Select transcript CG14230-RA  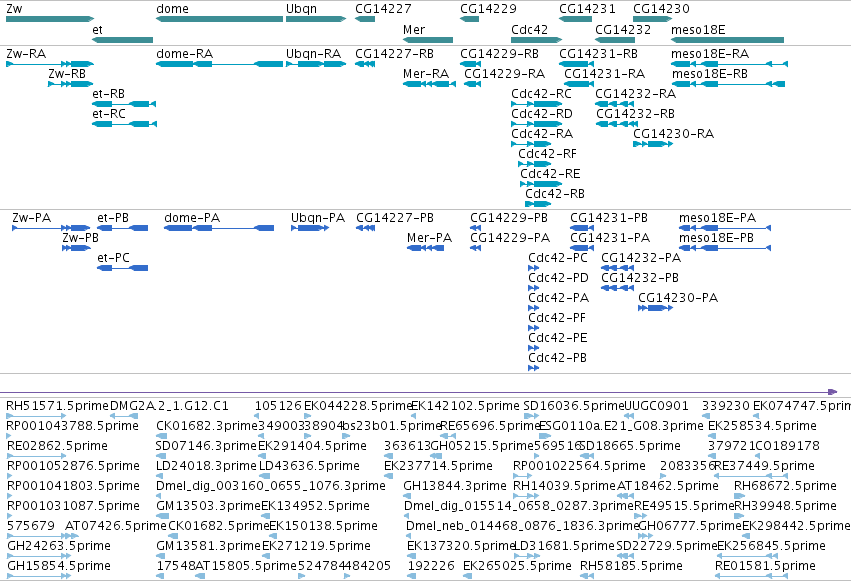pos(653,144)
